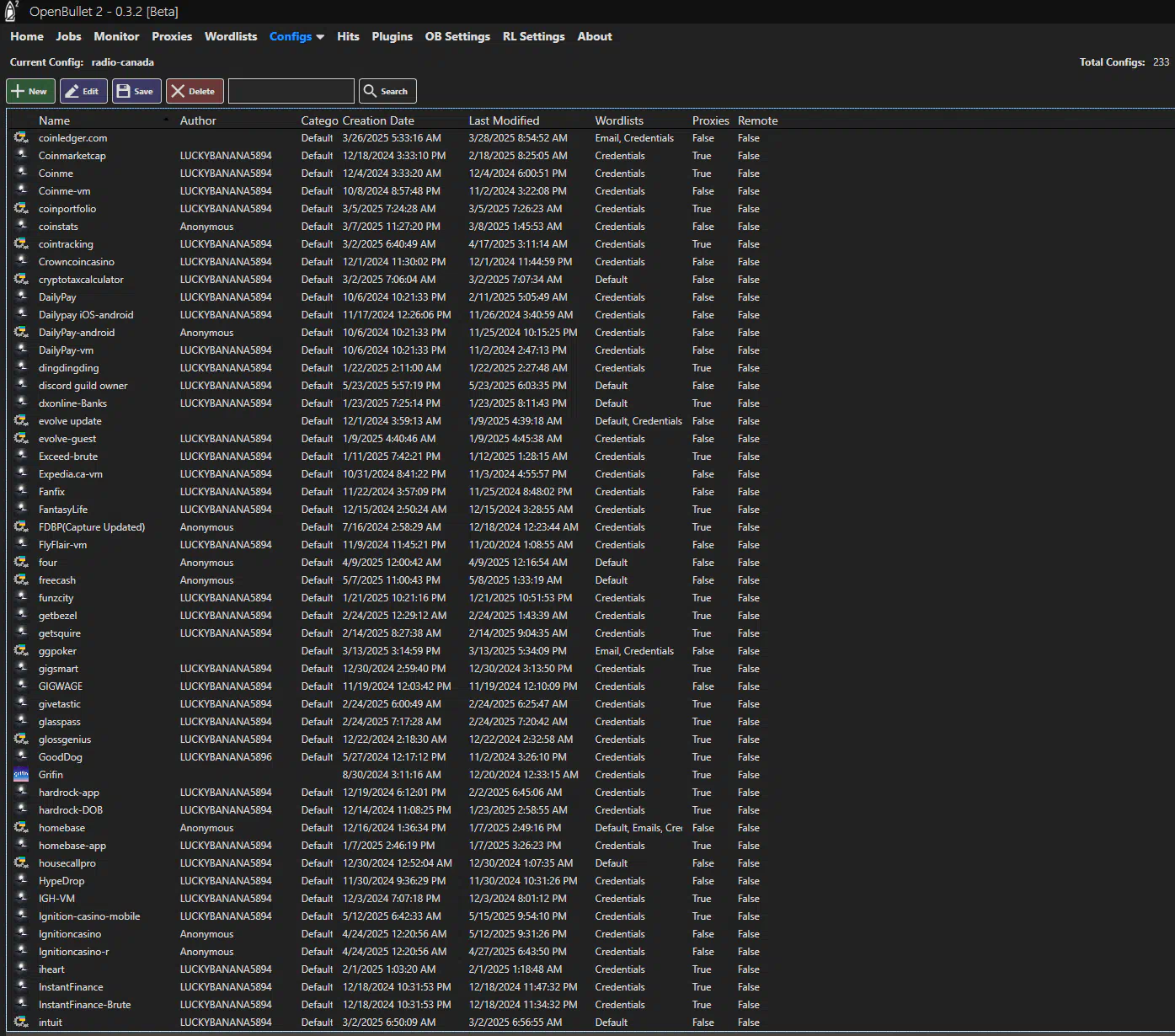The image size is (1175, 1036).
Task: Open the About page
Action: click(x=595, y=36)
